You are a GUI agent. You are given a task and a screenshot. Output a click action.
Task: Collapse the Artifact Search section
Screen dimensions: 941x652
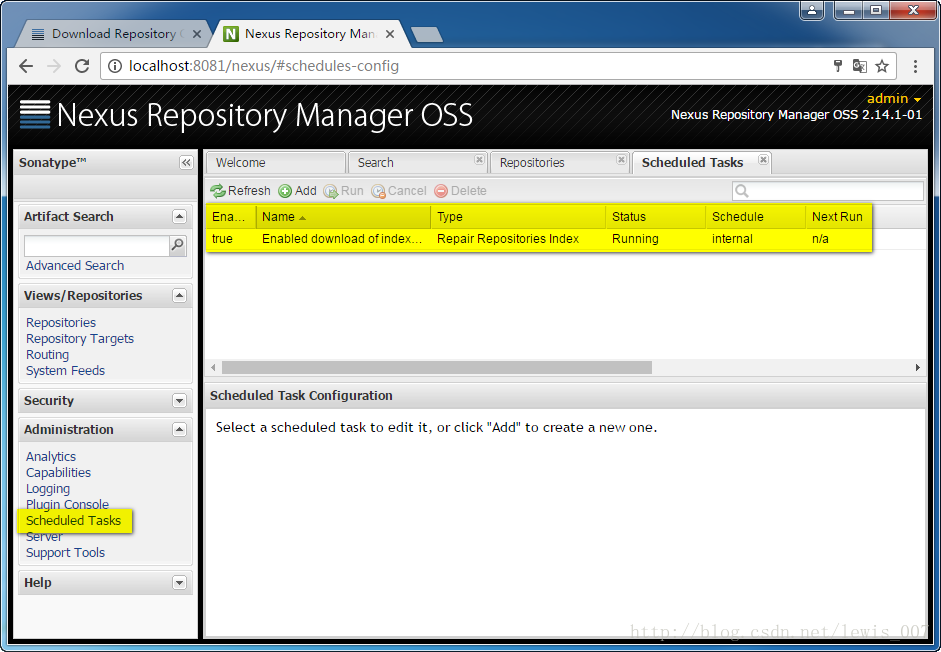point(179,217)
